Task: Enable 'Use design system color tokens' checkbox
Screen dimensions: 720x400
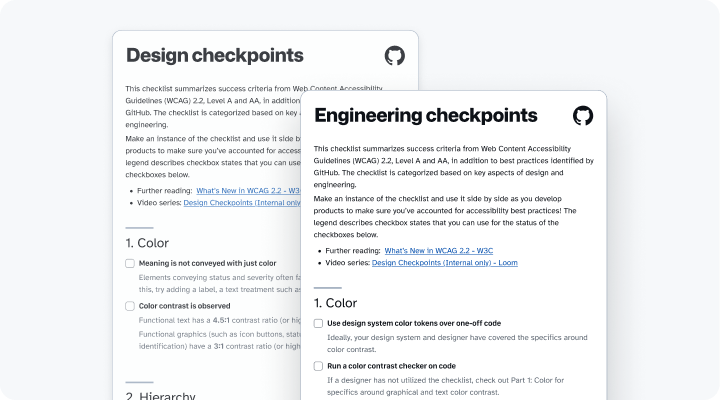Action: [318, 324]
